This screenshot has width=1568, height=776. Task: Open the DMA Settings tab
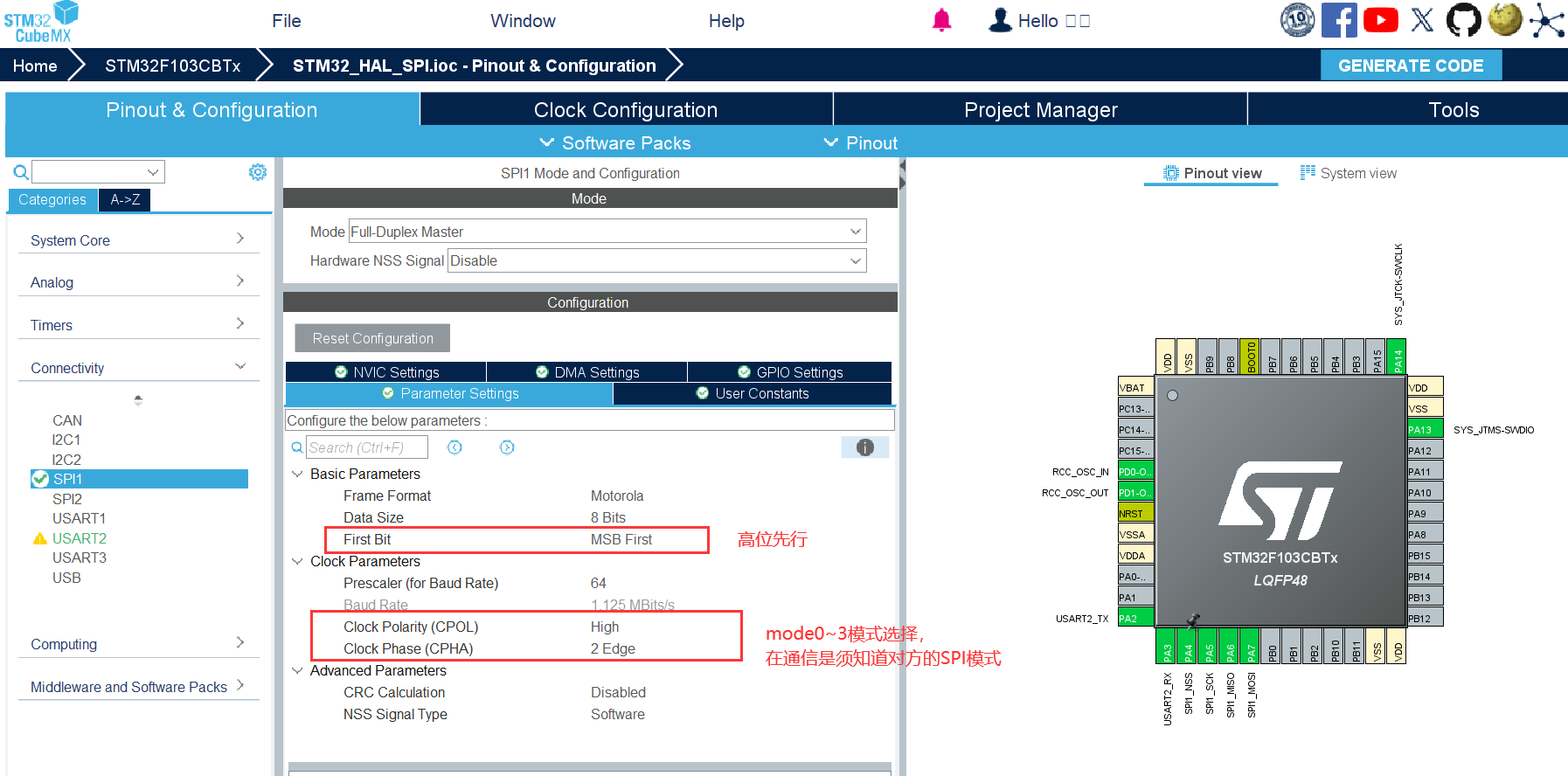tap(587, 372)
